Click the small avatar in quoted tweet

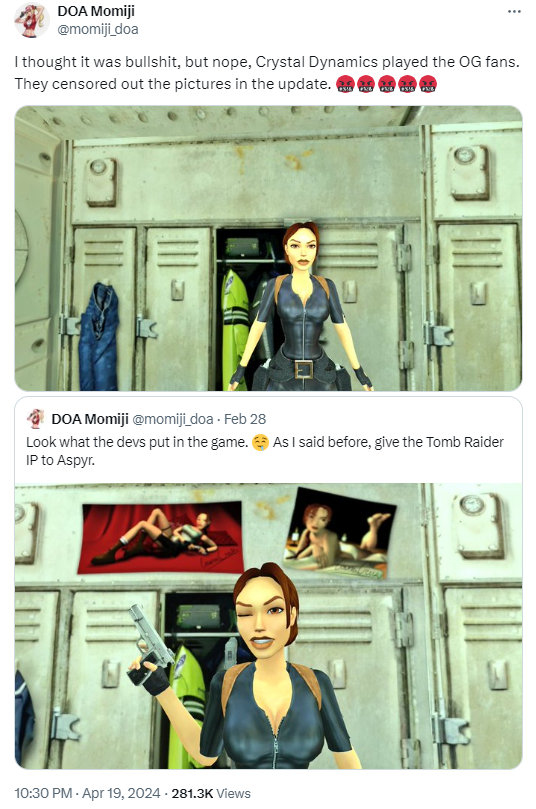coord(36,418)
